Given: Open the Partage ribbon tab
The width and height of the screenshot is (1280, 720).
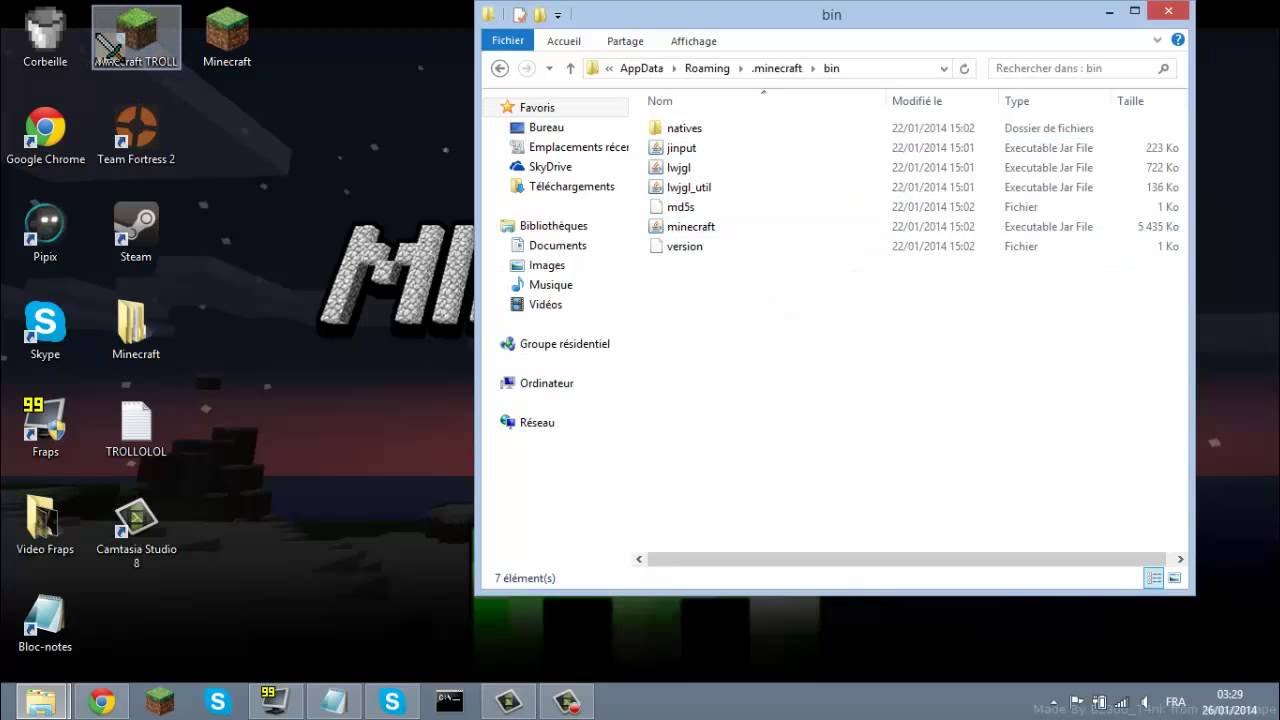Looking at the screenshot, I should click(x=625, y=41).
